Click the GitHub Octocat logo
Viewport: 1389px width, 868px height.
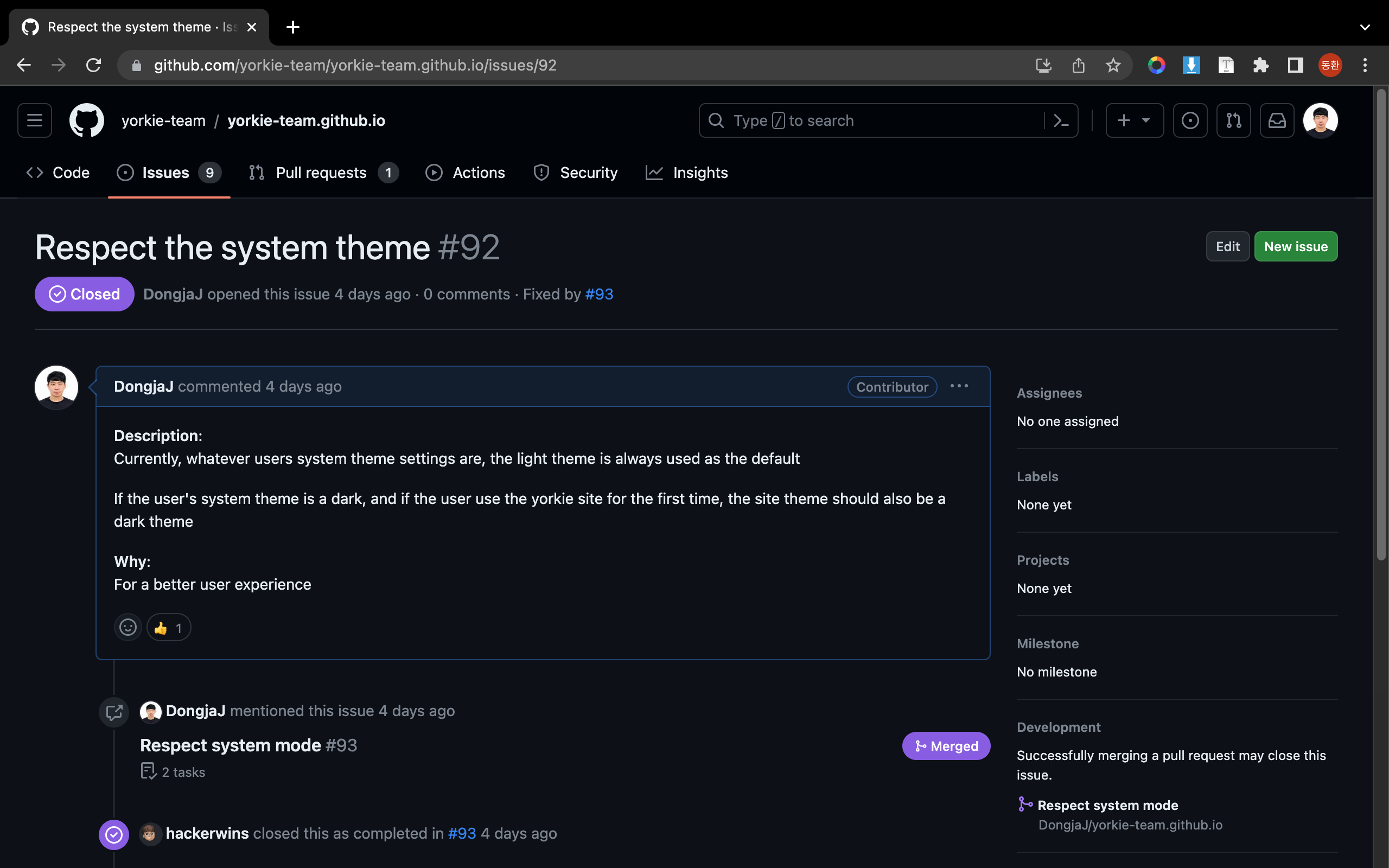click(87, 120)
